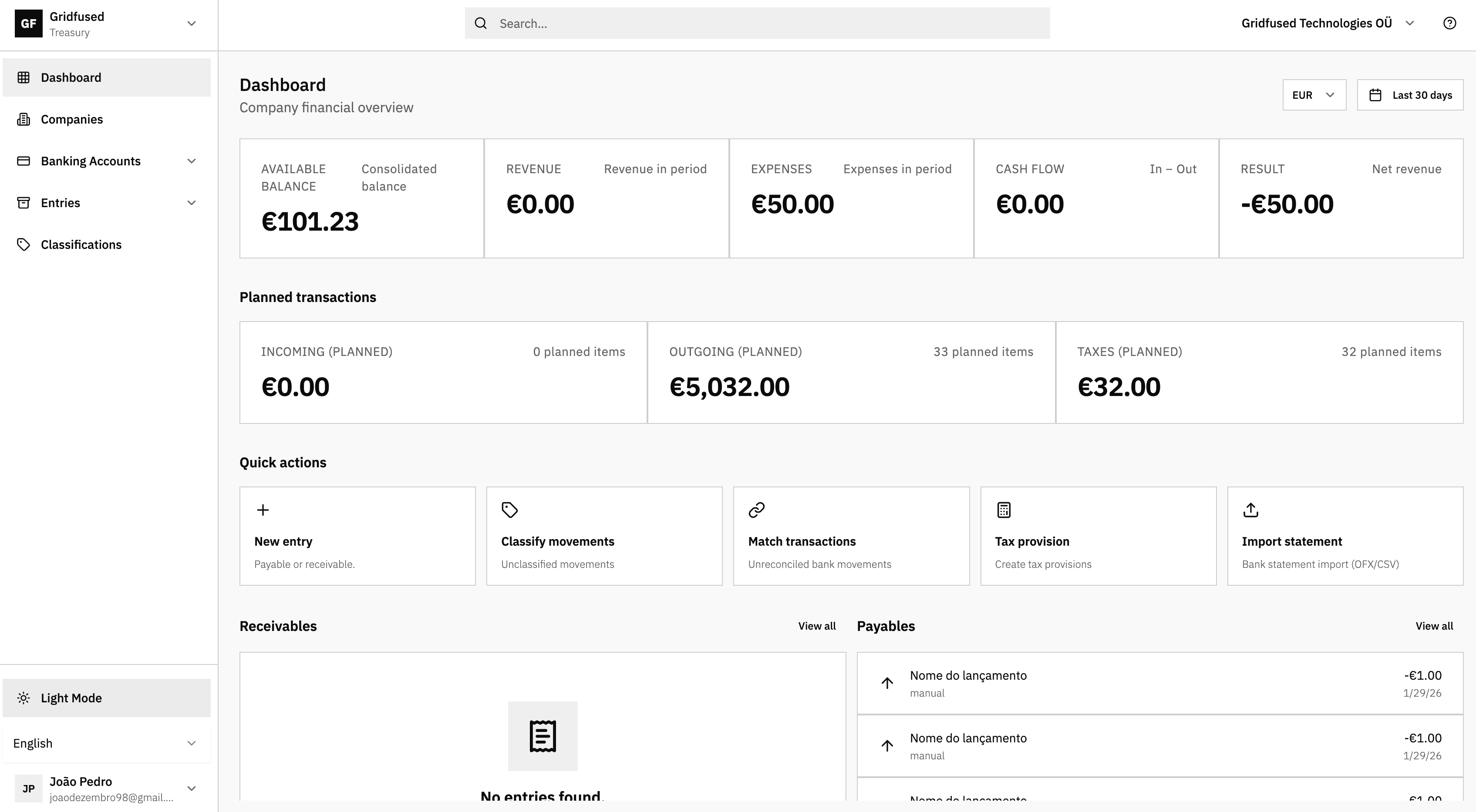Open Entries menu item
This screenshot has height=812, width=1476.
pos(107,203)
